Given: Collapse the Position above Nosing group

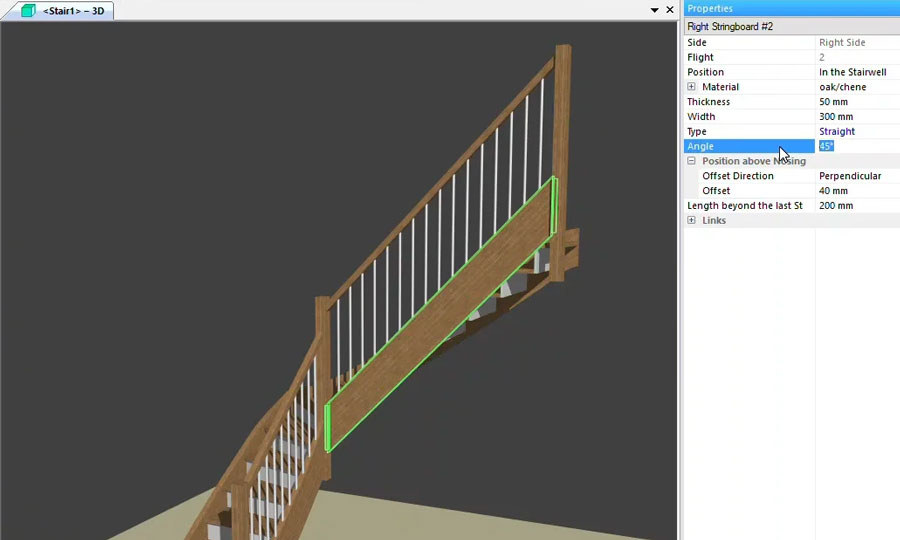Looking at the screenshot, I should pos(691,161).
